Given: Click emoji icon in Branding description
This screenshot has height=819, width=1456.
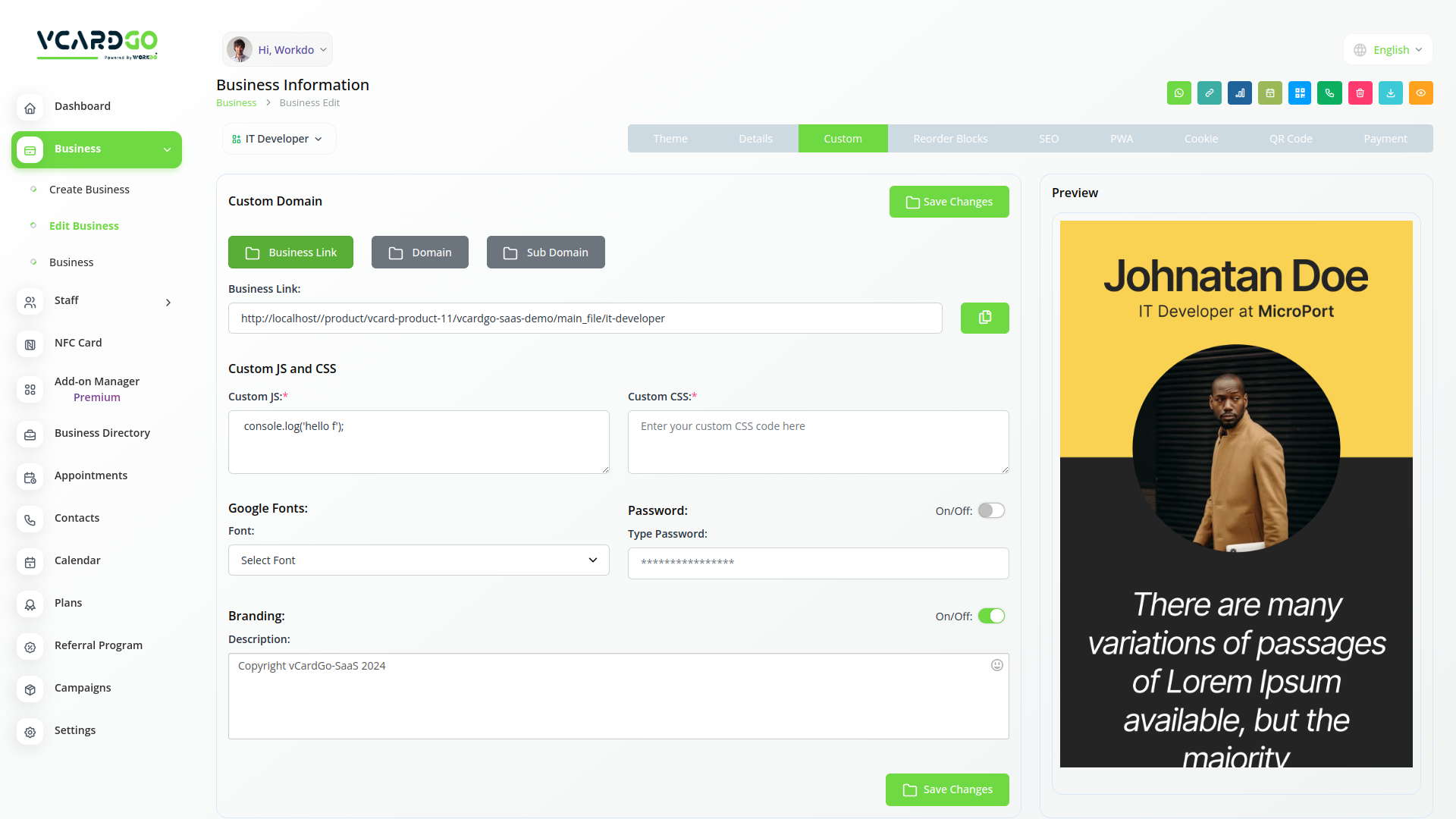Looking at the screenshot, I should 996,665.
